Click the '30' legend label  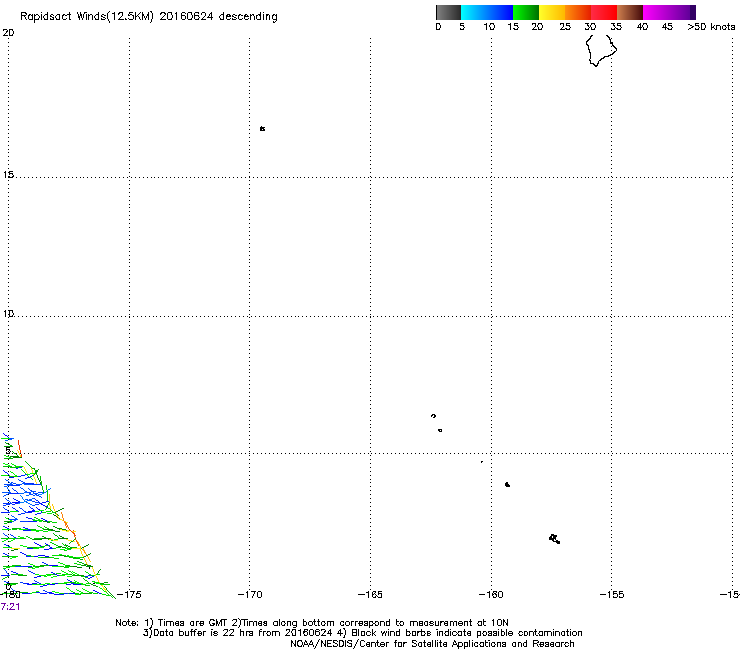590,27
